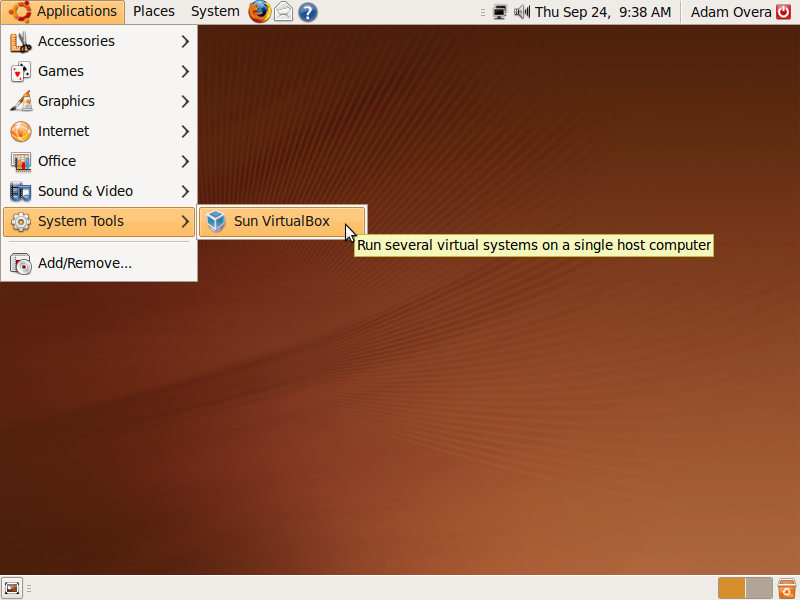Select the Add/Remove... menu entry
Image resolution: width=800 pixels, height=600 pixels.
(x=99, y=263)
